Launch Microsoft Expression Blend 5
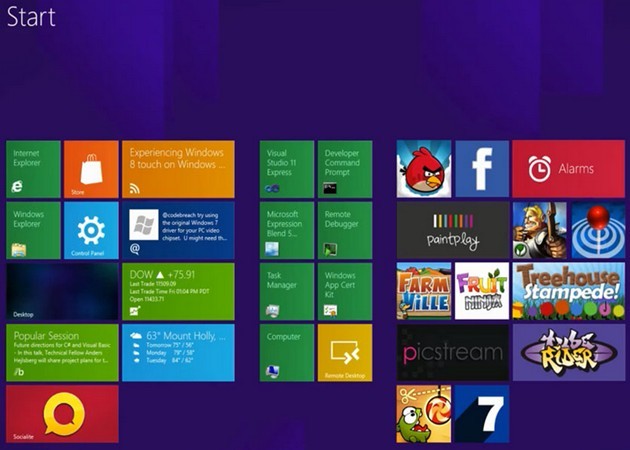 [x=287, y=230]
